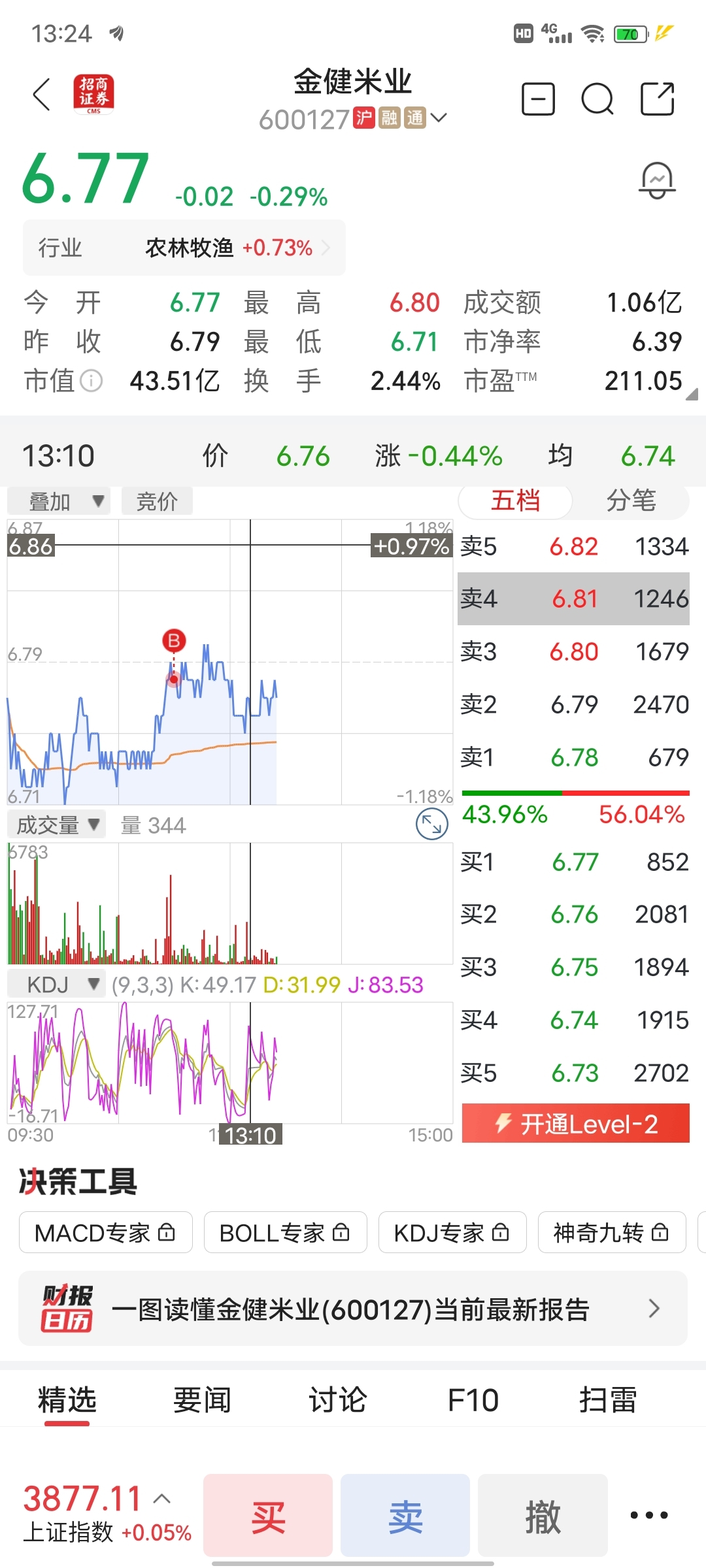
Task: Select the 卖1 6.78 order row
Action: click(x=574, y=757)
